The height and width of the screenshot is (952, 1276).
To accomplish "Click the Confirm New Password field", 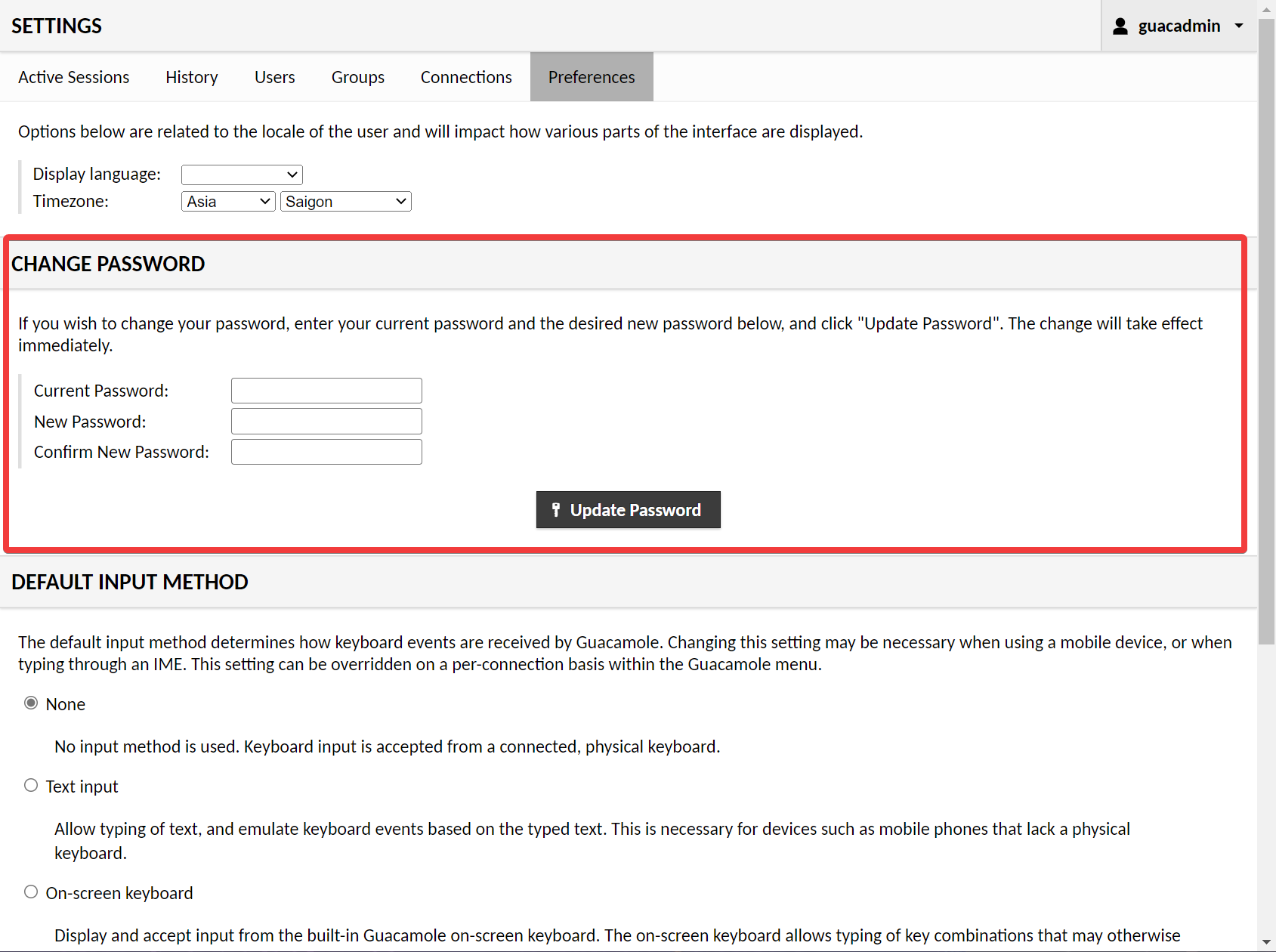I will pyautogui.click(x=326, y=452).
